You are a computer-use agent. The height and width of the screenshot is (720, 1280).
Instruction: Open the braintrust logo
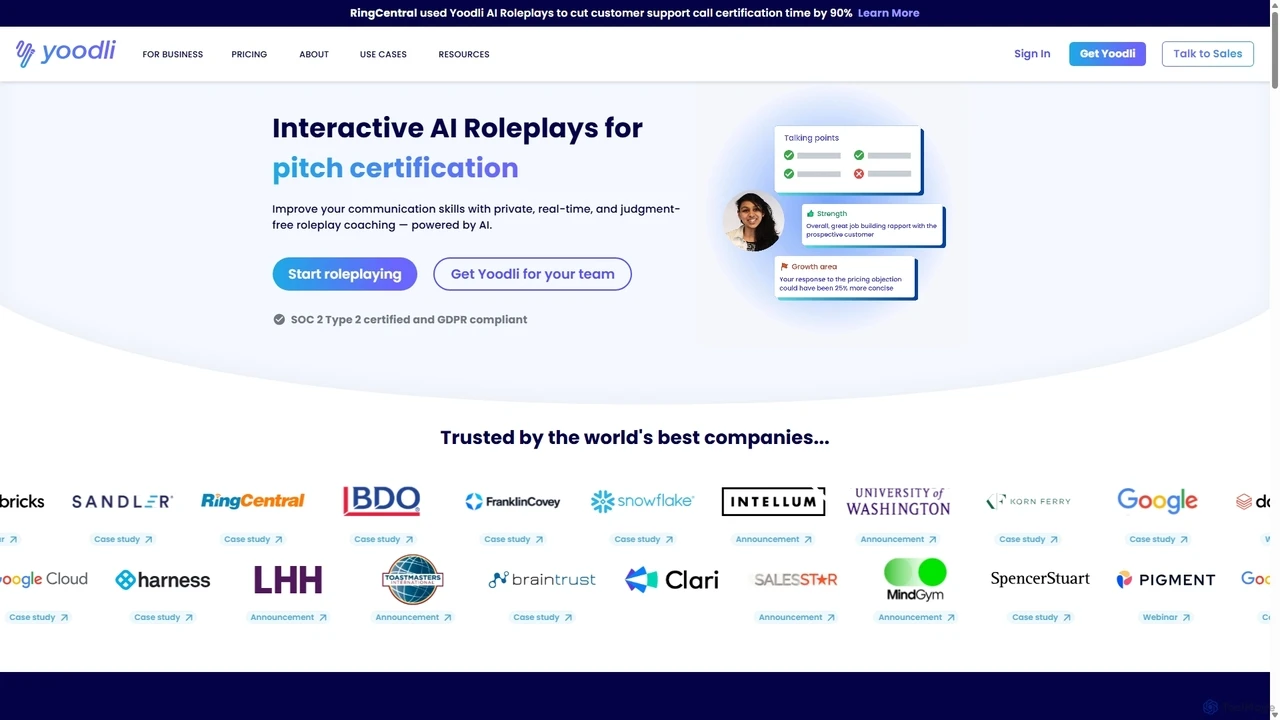tap(542, 580)
